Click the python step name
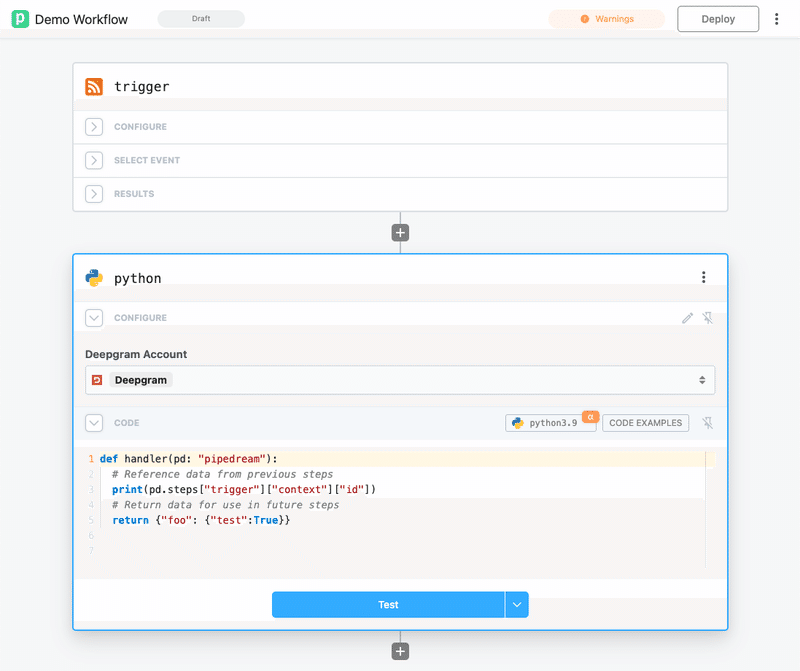The height and width of the screenshot is (671, 800). 137,279
